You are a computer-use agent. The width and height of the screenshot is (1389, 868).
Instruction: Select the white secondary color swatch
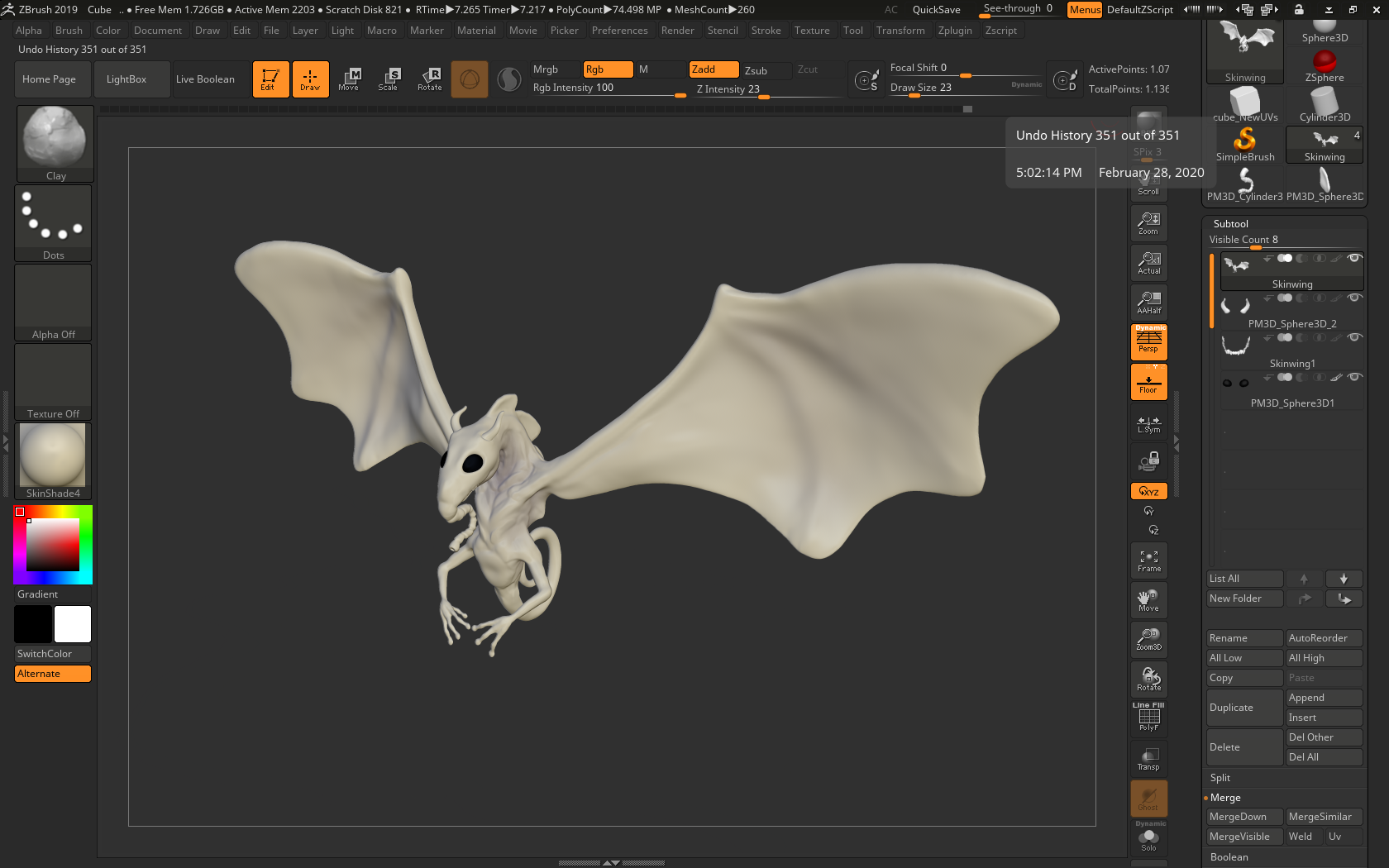pyautogui.click(x=73, y=624)
